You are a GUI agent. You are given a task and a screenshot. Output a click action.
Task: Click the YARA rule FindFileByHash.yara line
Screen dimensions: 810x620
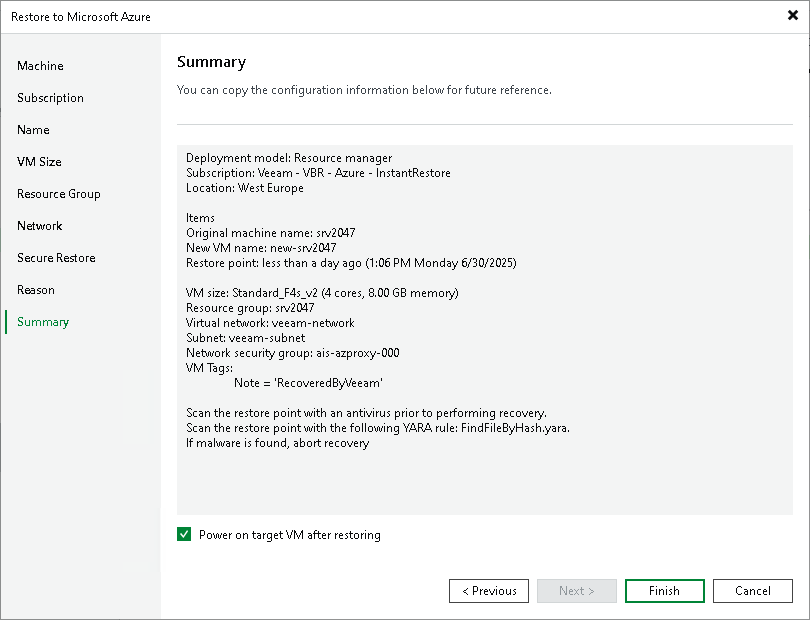point(378,428)
